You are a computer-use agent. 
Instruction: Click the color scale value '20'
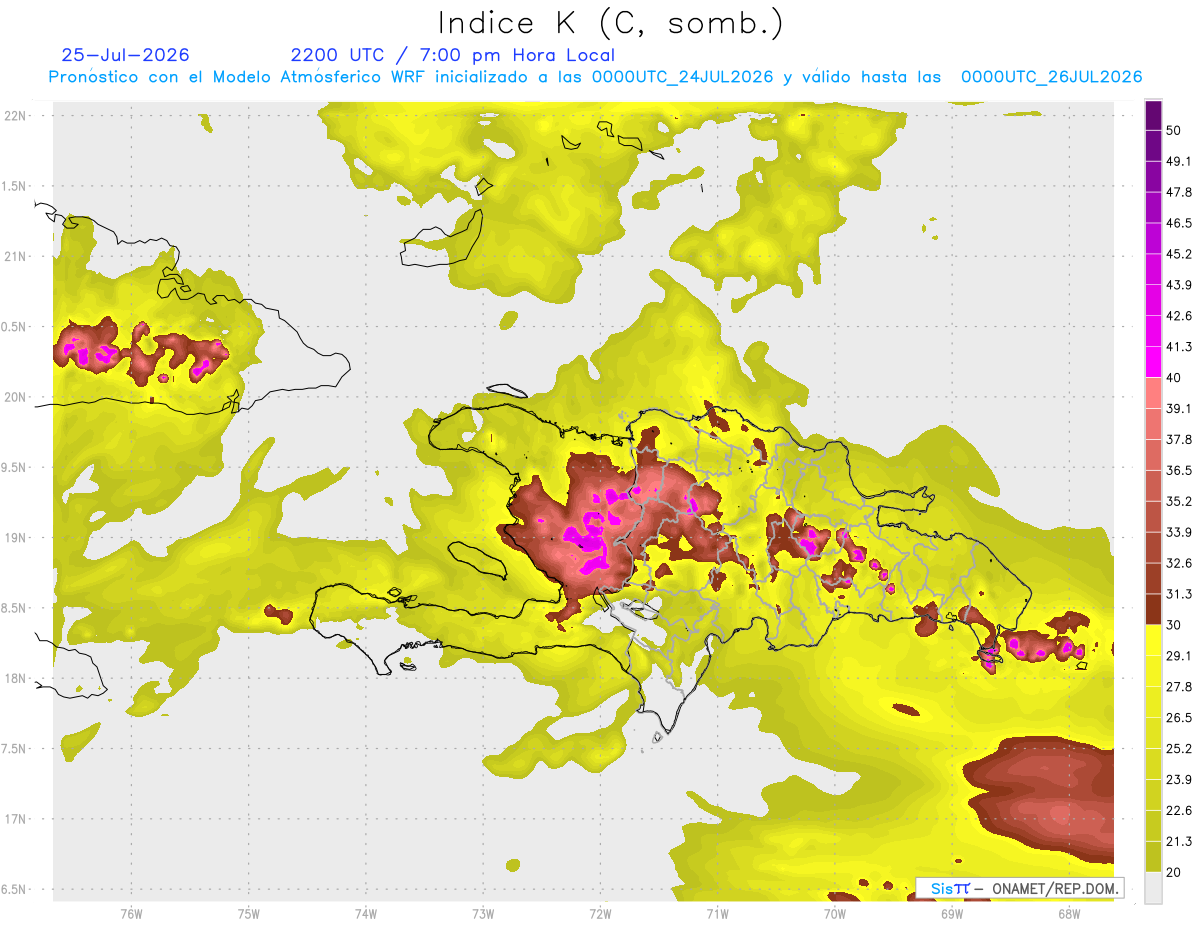click(1174, 872)
